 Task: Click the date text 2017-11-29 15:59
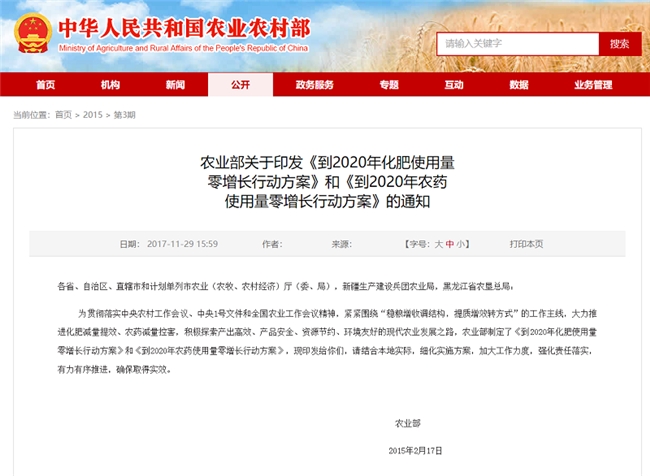(x=182, y=244)
